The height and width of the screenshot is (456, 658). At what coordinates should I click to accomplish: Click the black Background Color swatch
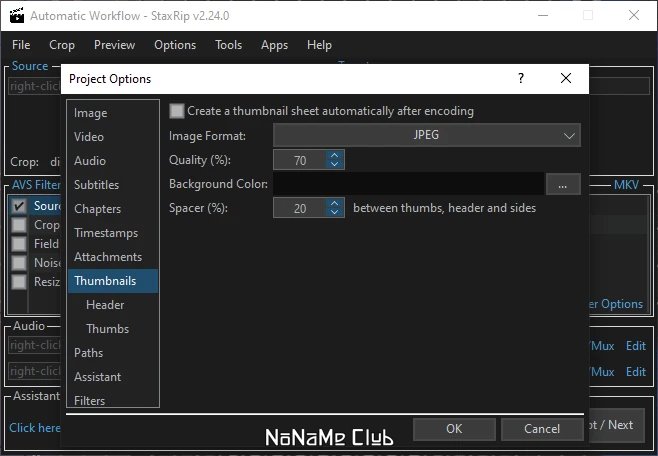point(408,184)
